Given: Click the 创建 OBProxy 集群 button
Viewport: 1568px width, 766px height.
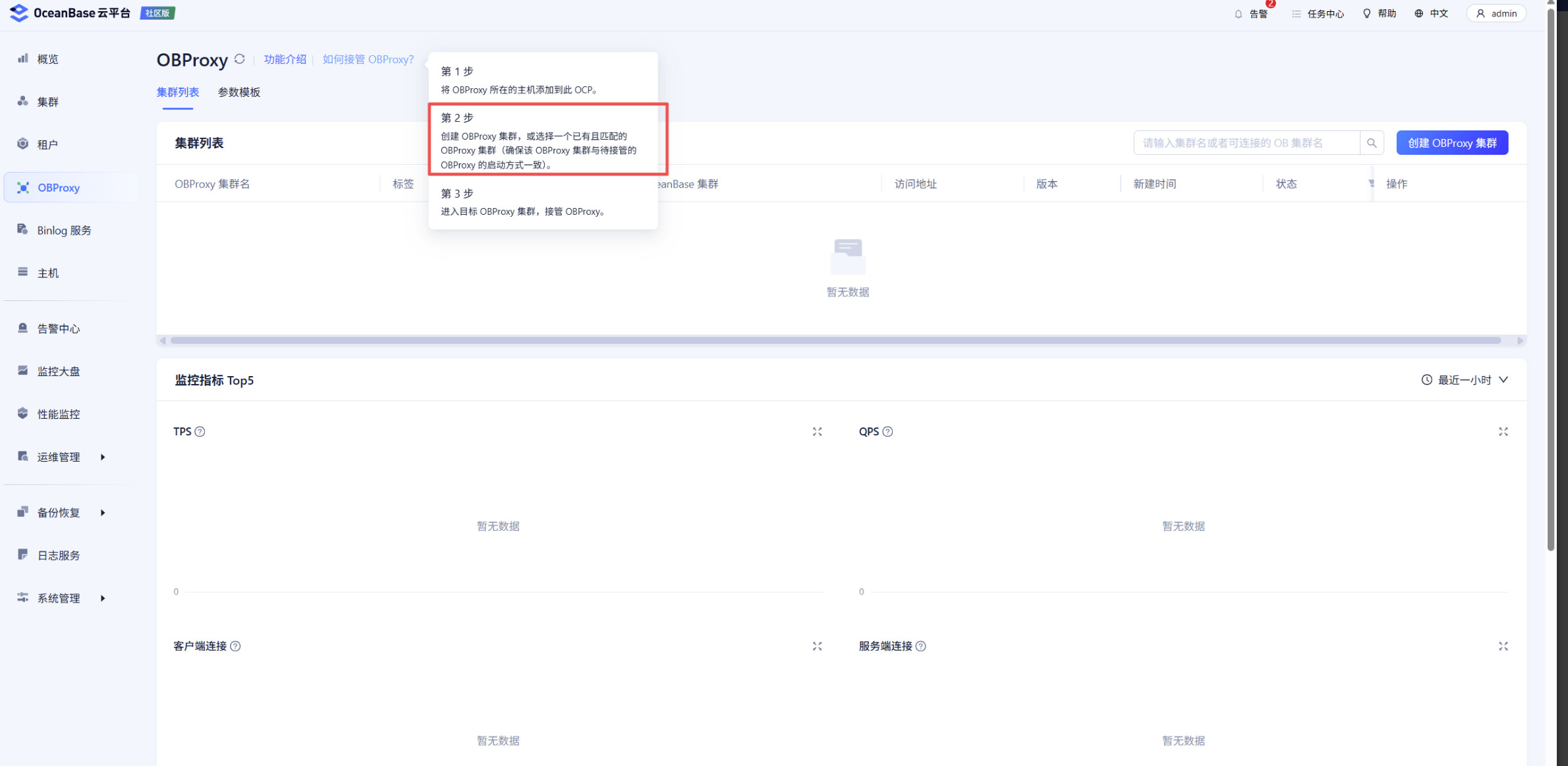Looking at the screenshot, I should tap(1451, 143).
